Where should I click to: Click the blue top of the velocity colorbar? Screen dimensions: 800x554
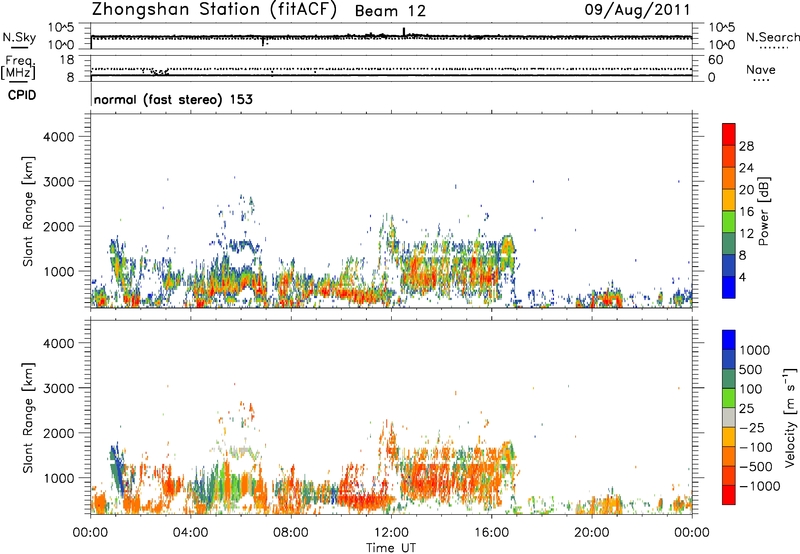click(x=729, y=340)
